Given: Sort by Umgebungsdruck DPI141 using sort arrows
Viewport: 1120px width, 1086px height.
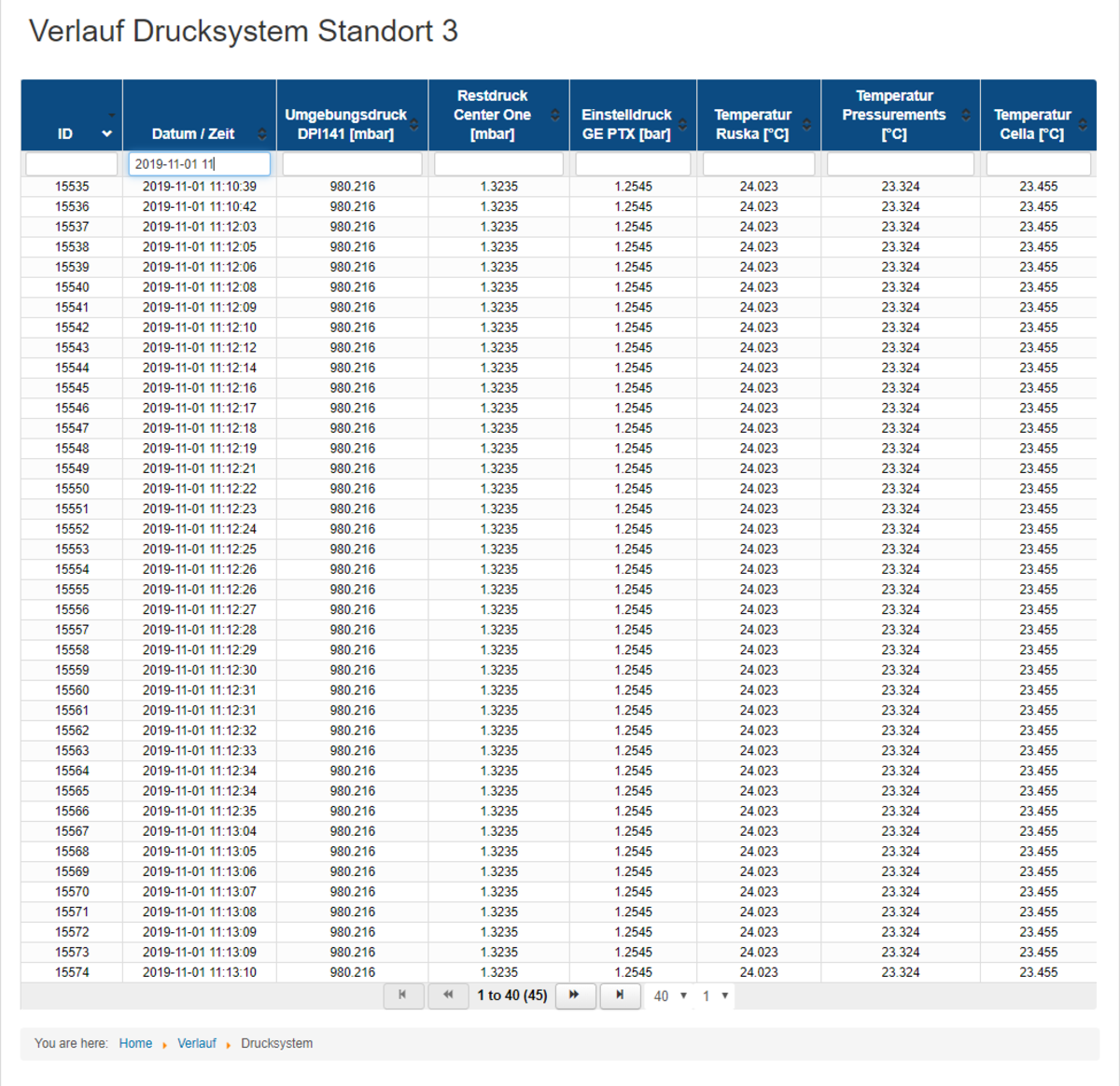Looking at the screenshot, I should pos(414,124).
